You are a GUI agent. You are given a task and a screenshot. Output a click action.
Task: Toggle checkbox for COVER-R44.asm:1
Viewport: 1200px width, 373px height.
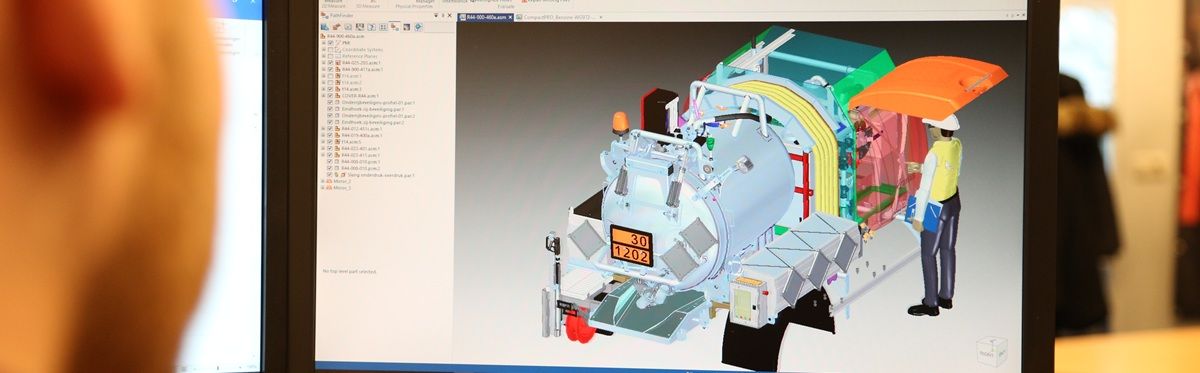(x=330, y=95)
